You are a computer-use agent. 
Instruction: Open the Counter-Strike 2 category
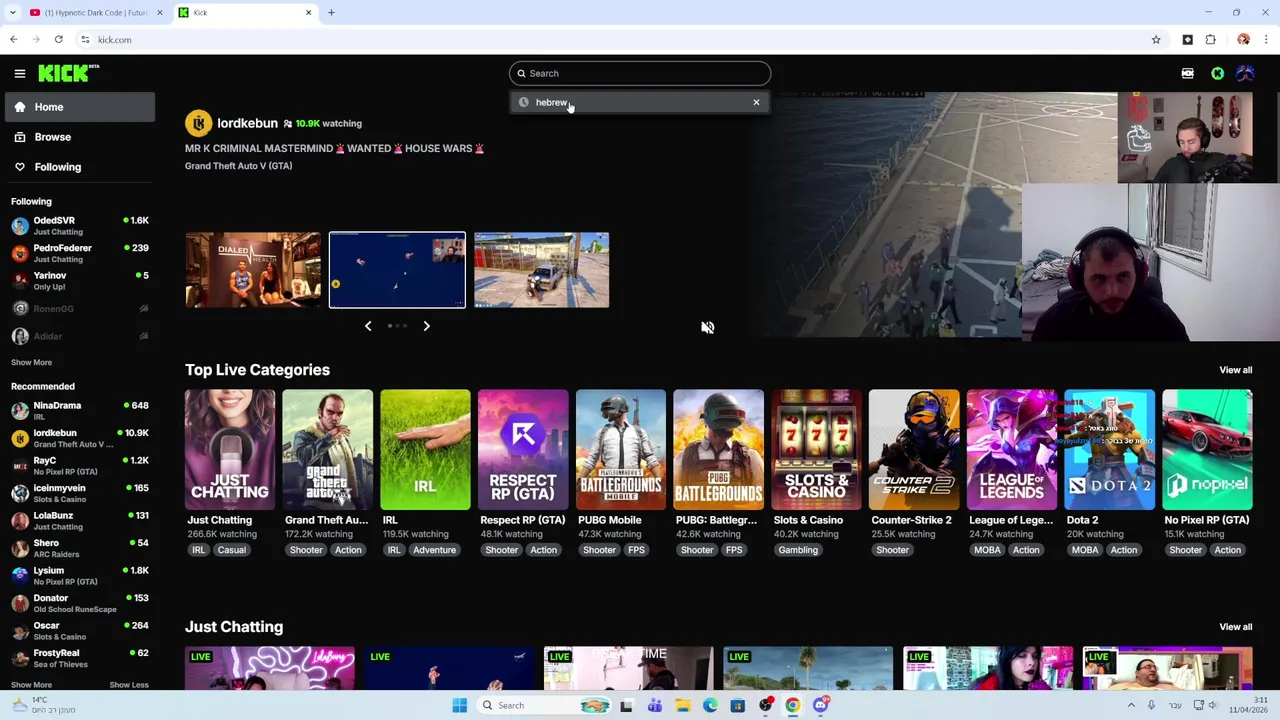pos(914,450)
